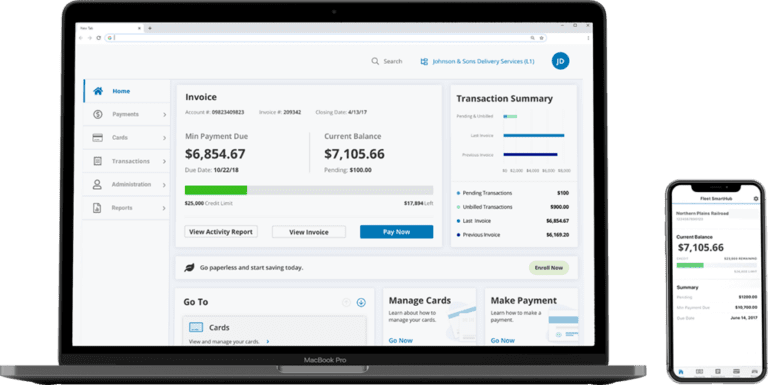Image resolution: width=768 pixels, height=385 pixels.
Task: Expand the Reports menu chevron
Action: 165,208
